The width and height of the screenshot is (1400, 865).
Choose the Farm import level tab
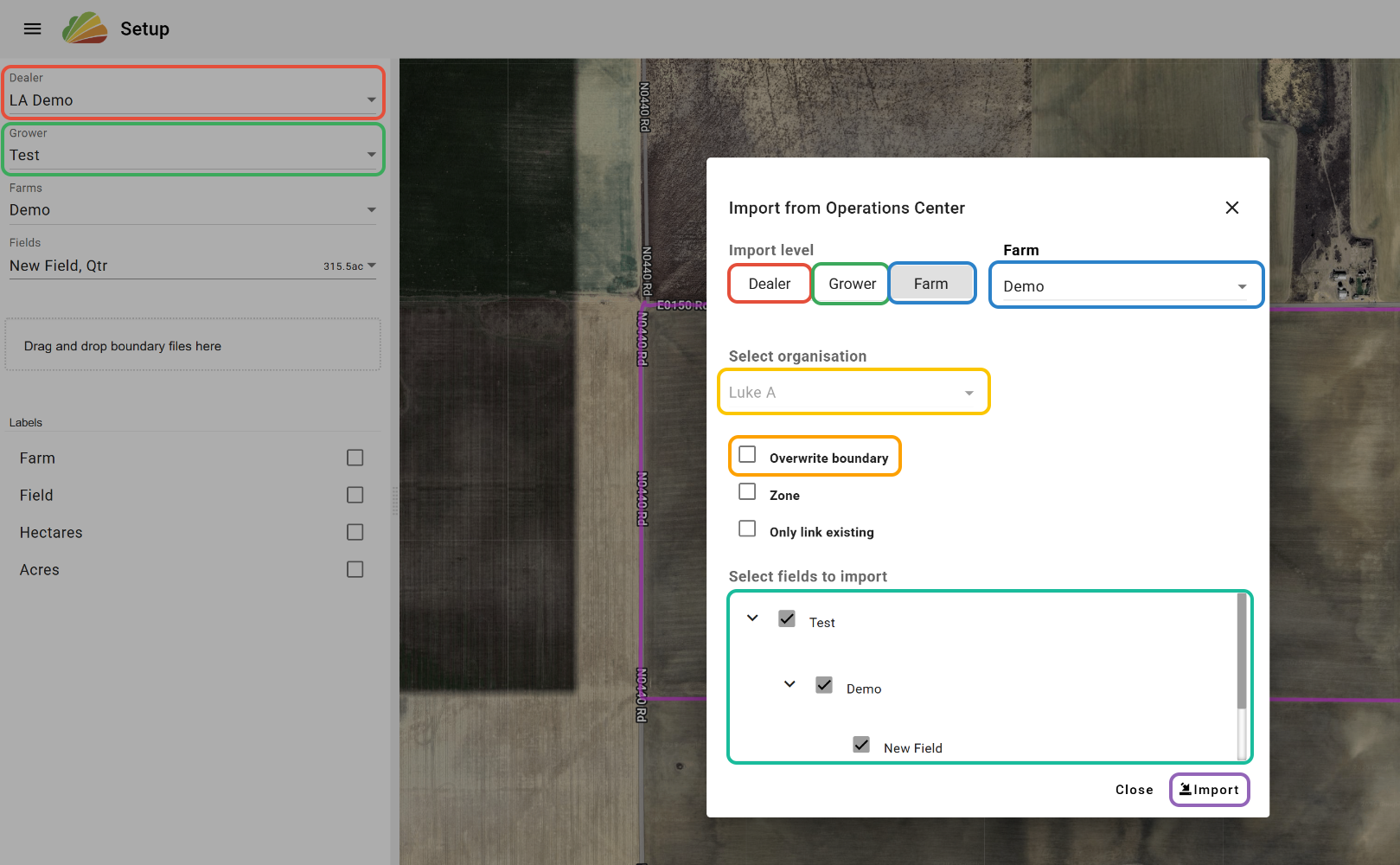(931, 284)
